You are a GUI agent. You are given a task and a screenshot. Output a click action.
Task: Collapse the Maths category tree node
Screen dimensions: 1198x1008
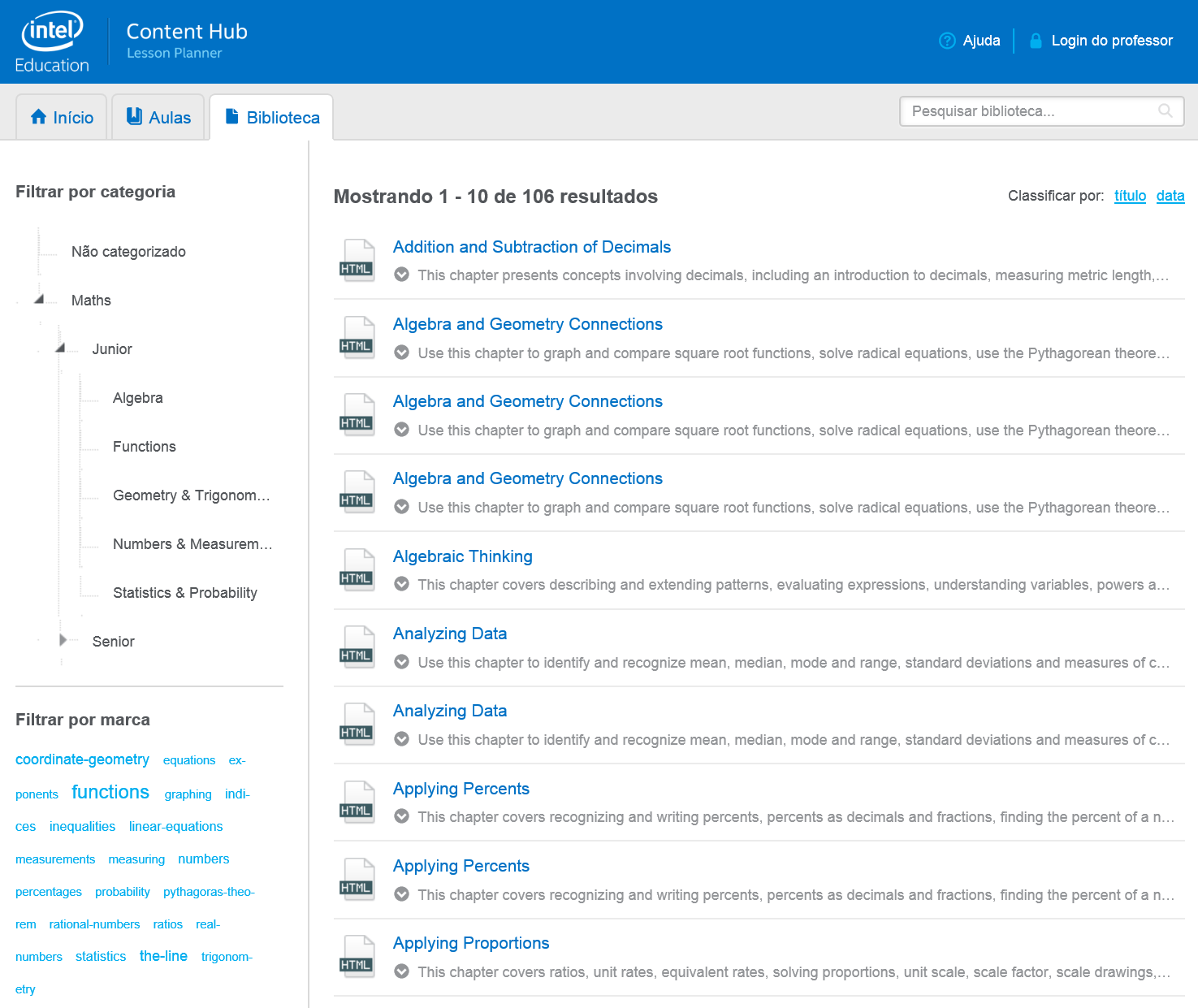(39, 299)
